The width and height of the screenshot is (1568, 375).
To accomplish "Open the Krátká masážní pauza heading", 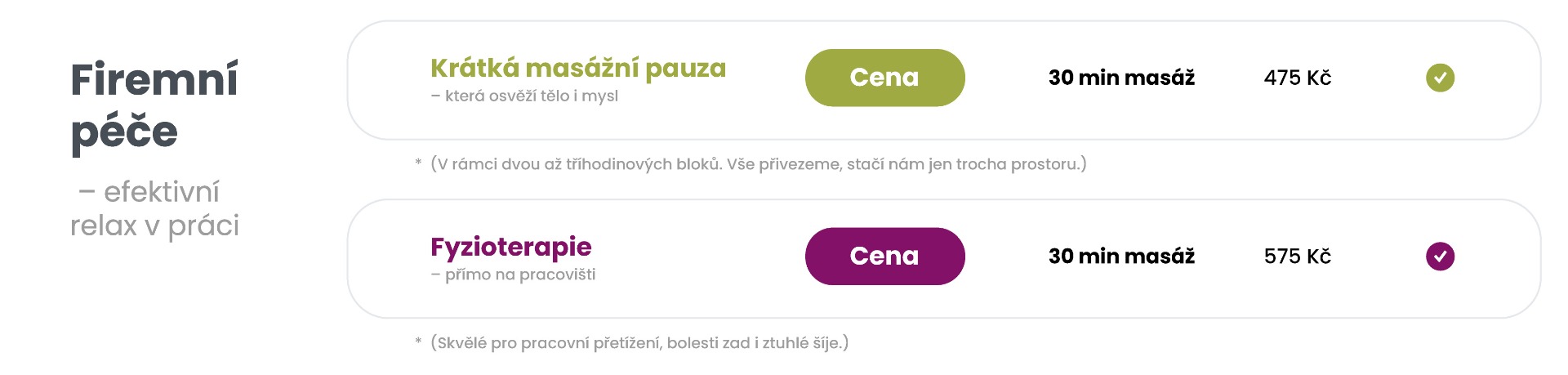I will [578, 68].
